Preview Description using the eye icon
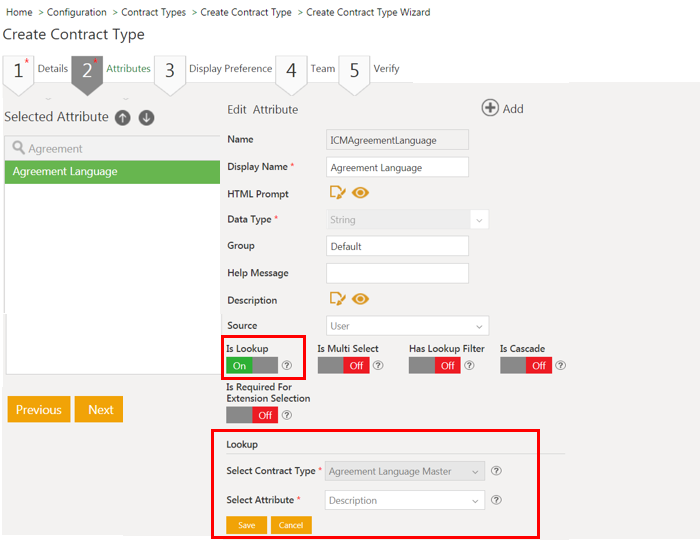Screen dimensions: 700x546 click(361, 299)
